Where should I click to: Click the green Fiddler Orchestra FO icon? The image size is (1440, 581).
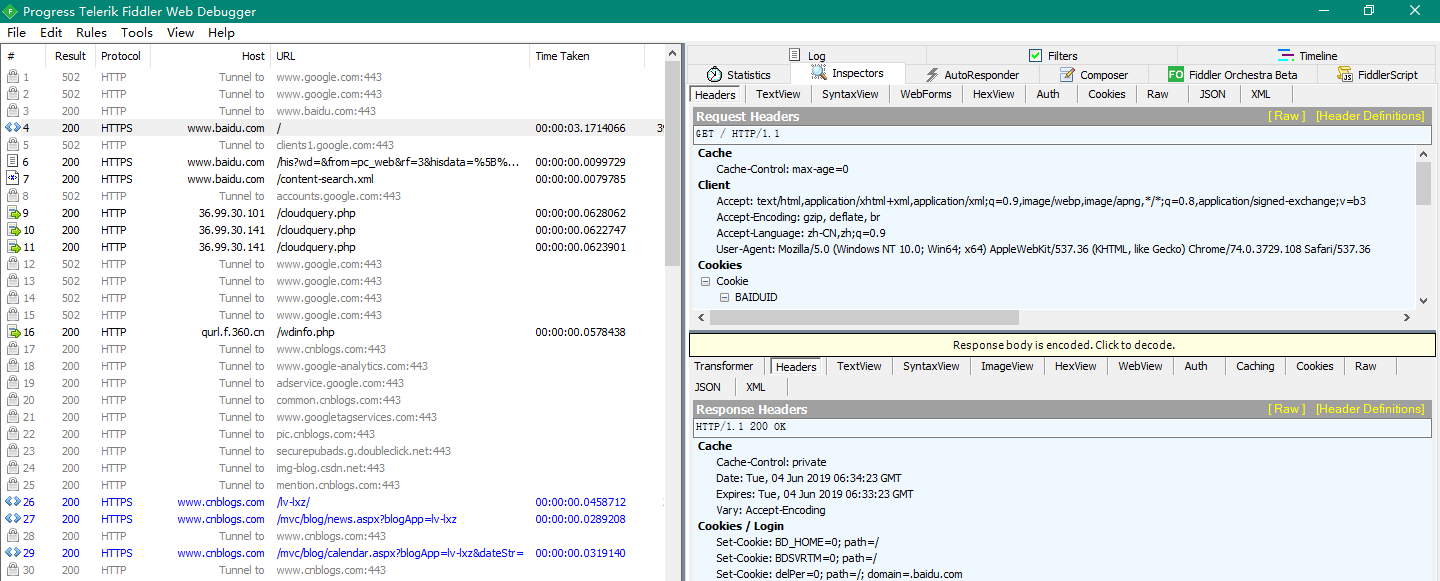pos(1176,75)
